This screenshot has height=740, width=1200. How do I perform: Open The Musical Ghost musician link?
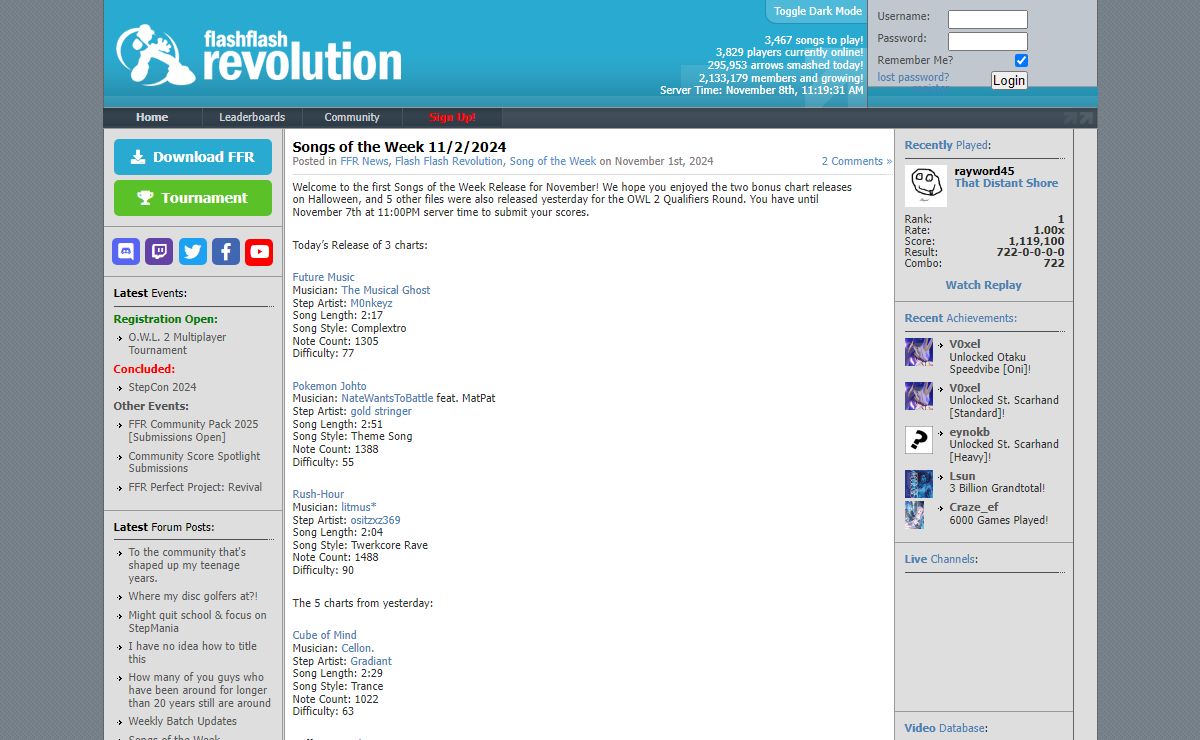(386, 290)
